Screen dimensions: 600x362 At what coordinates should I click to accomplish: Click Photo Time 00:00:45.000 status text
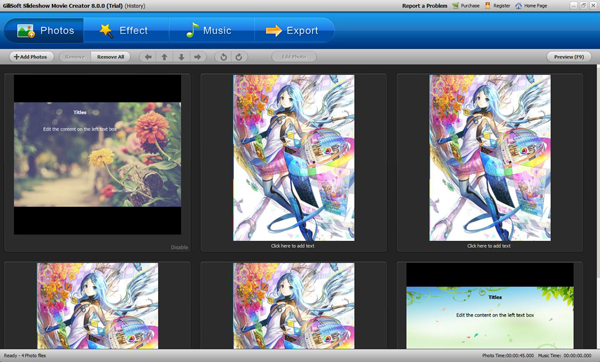click(x=508, y=355)
